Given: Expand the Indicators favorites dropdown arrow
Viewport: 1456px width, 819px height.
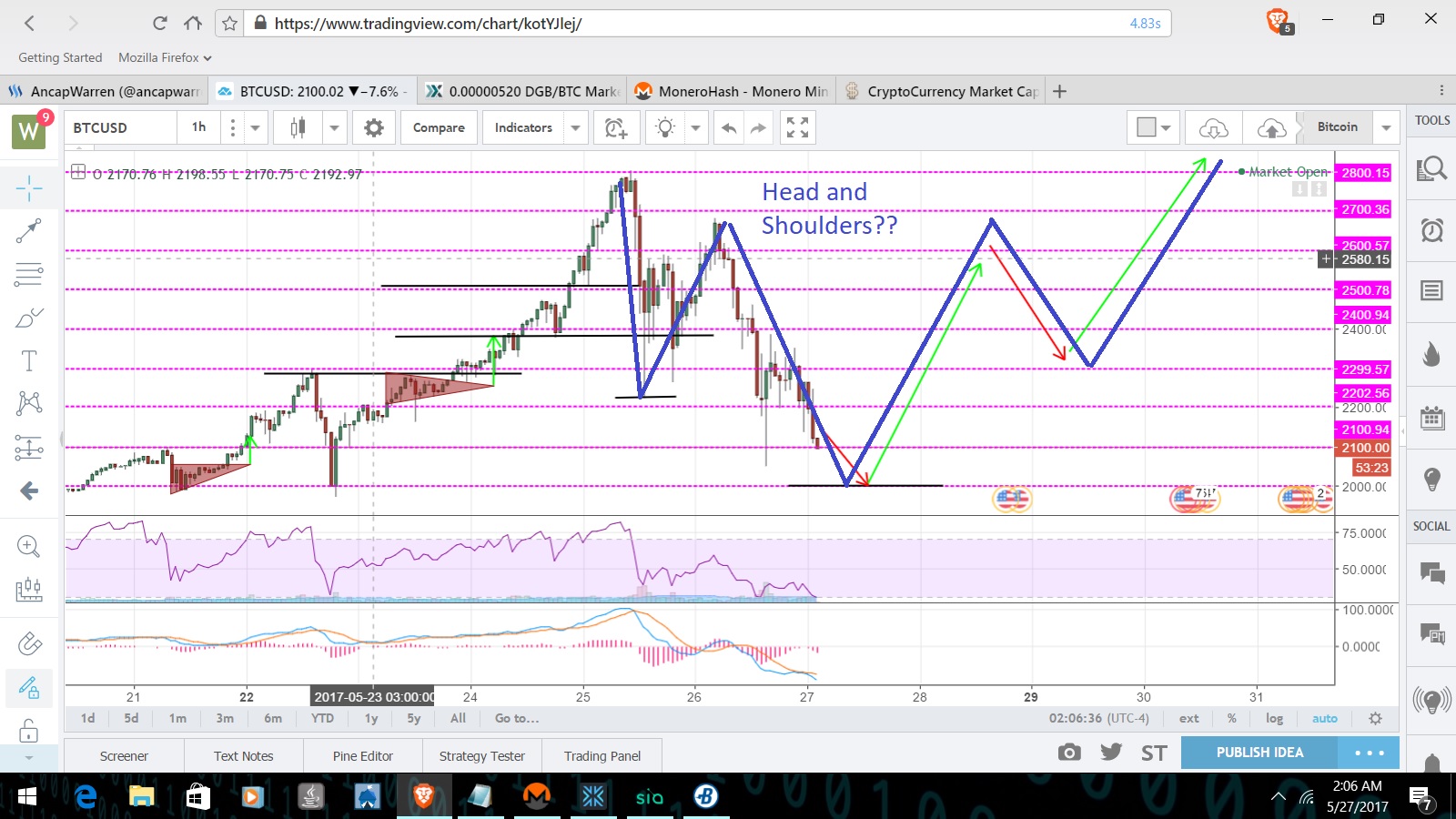Looking at the screenshot, I should pyautogui.click(x=575, y=128).
